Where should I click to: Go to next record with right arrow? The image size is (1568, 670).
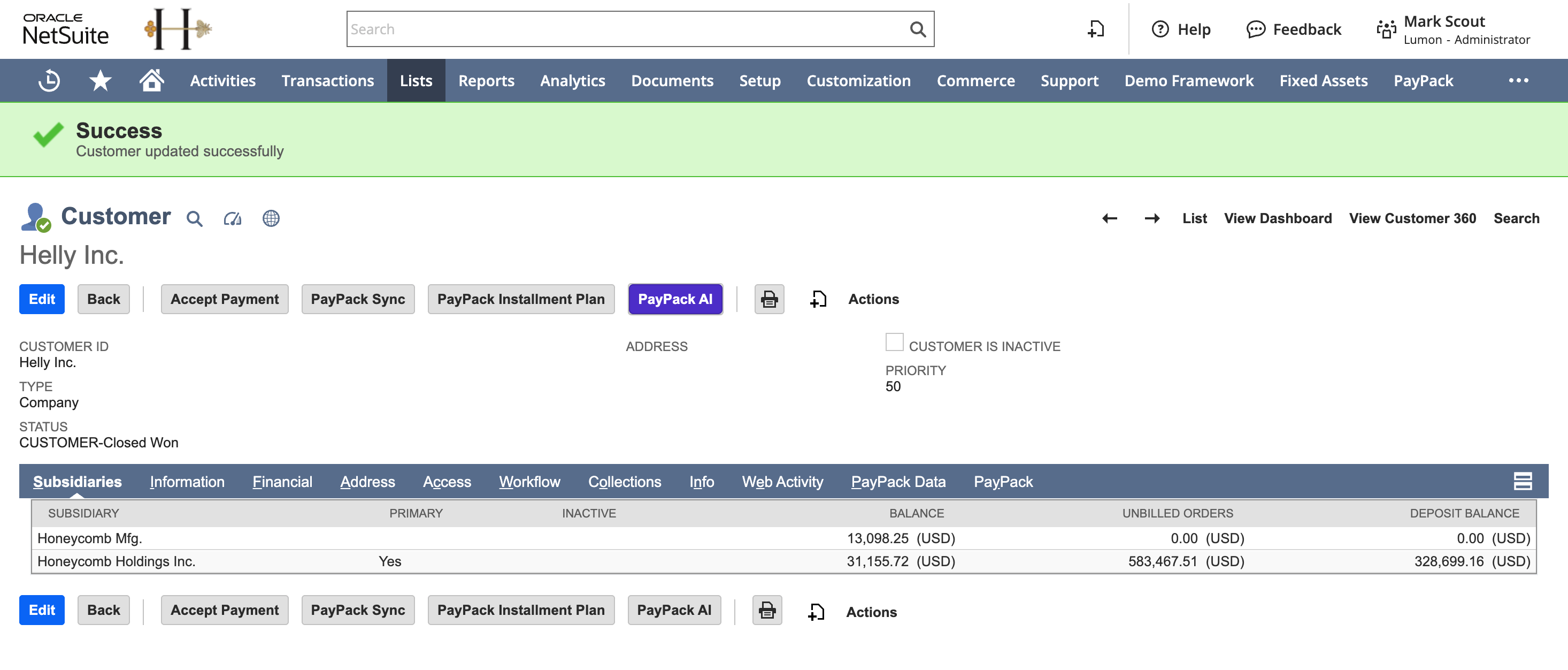[1152, 218]
